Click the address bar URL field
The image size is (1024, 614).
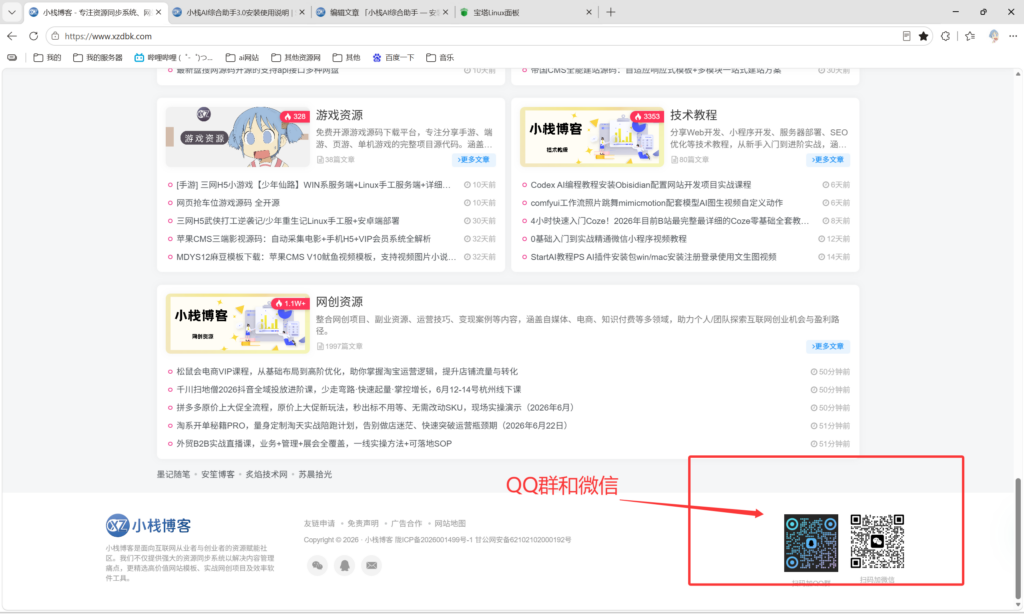click(x=480, y=36)
